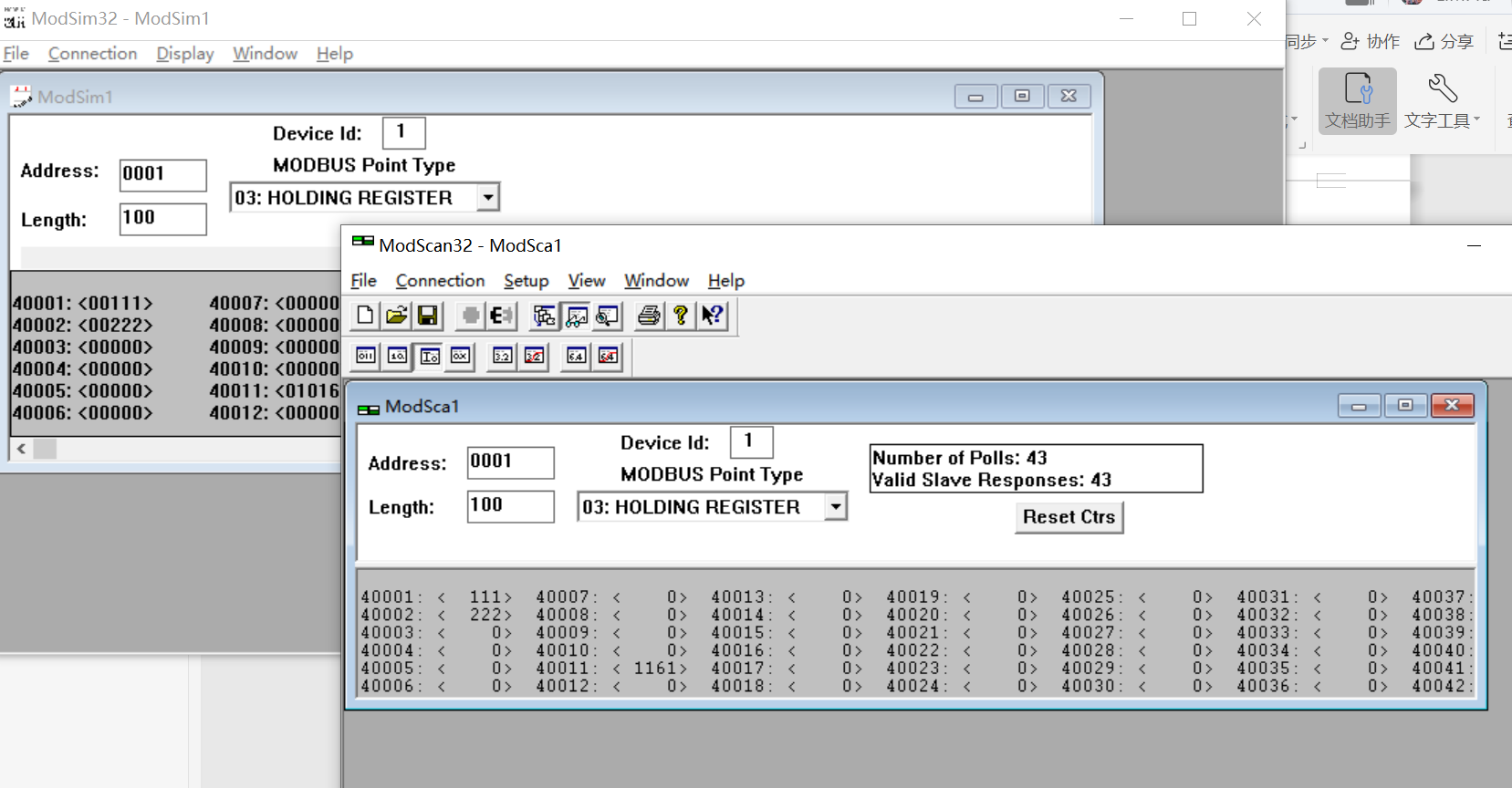Select 32-bit floating point format icon
This screenshot has width=1512, height=788.
coord(502,356)
